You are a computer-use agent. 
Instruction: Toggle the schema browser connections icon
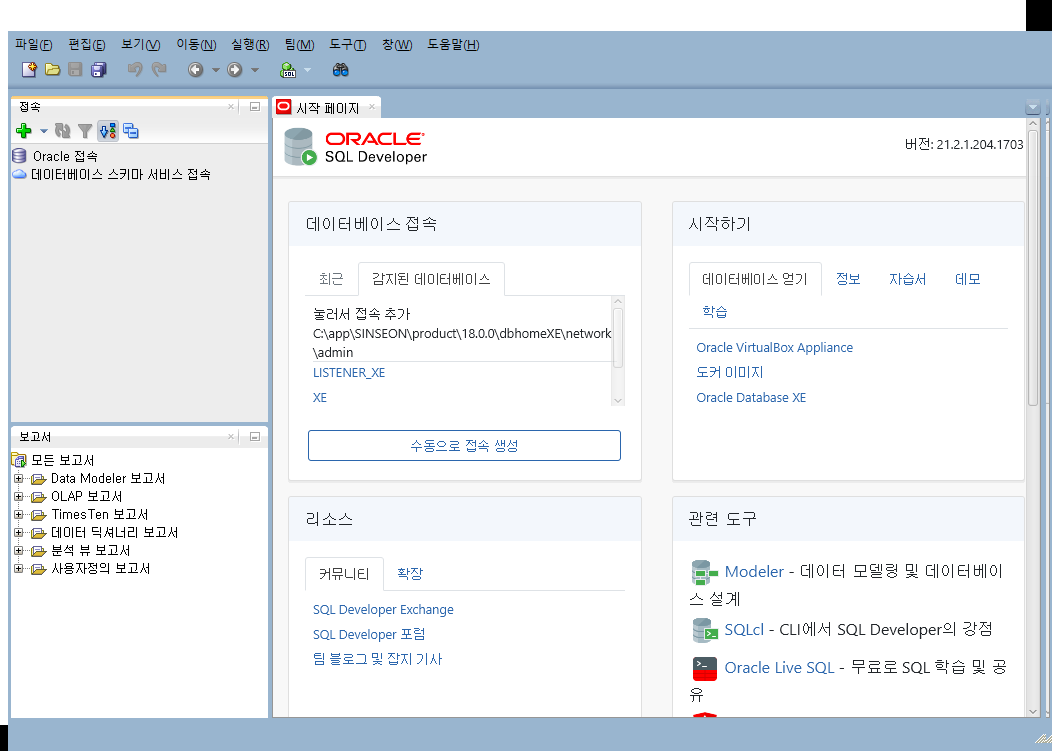[x=108, y=131]
